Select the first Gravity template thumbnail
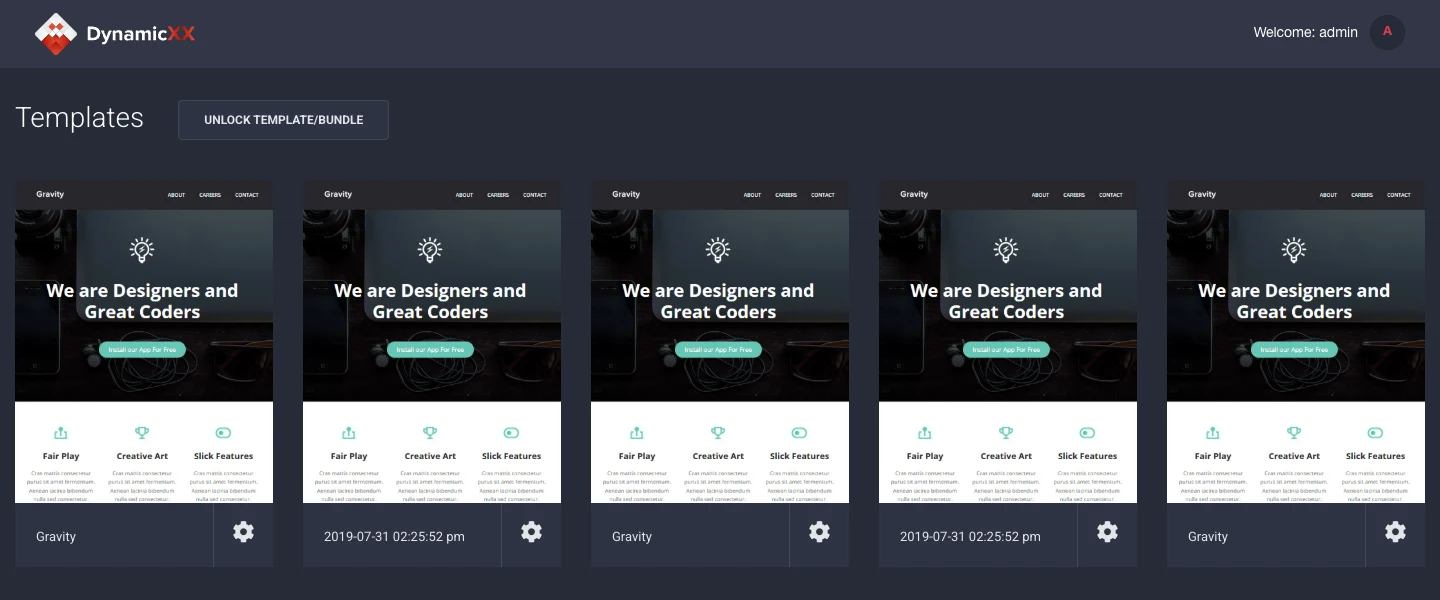 tap(144, 341)
